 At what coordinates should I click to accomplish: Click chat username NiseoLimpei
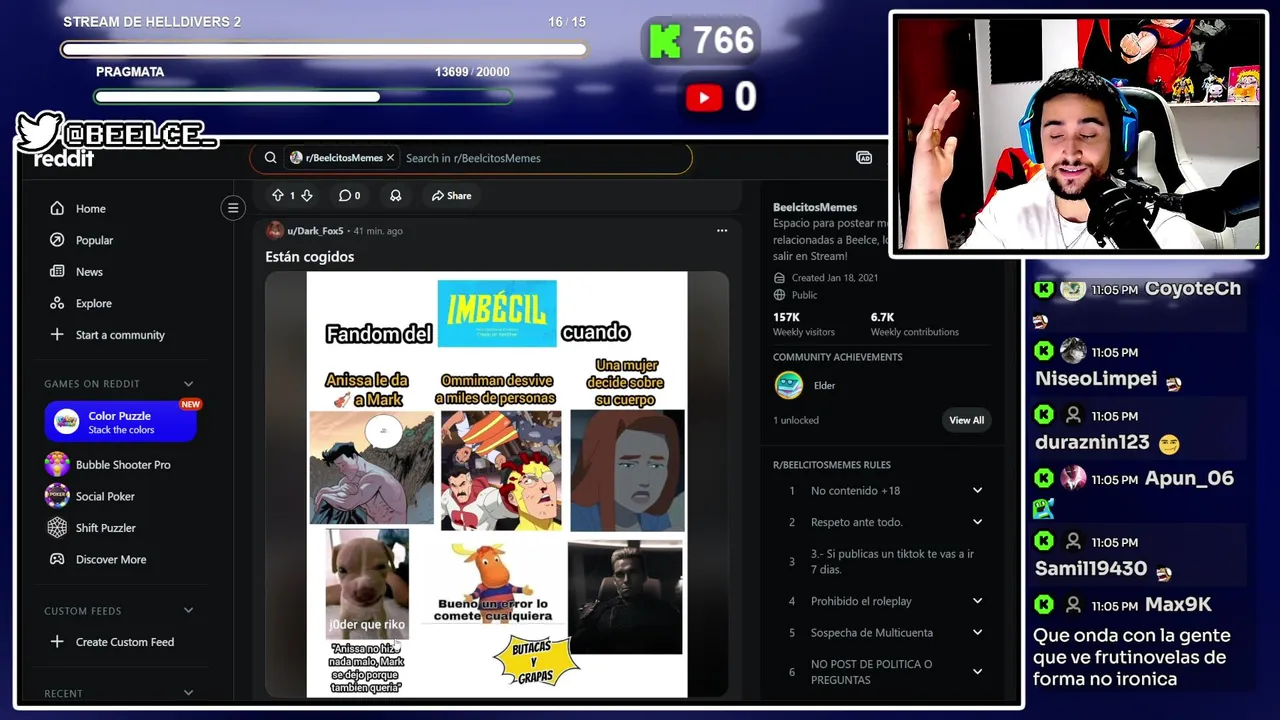1096,379
